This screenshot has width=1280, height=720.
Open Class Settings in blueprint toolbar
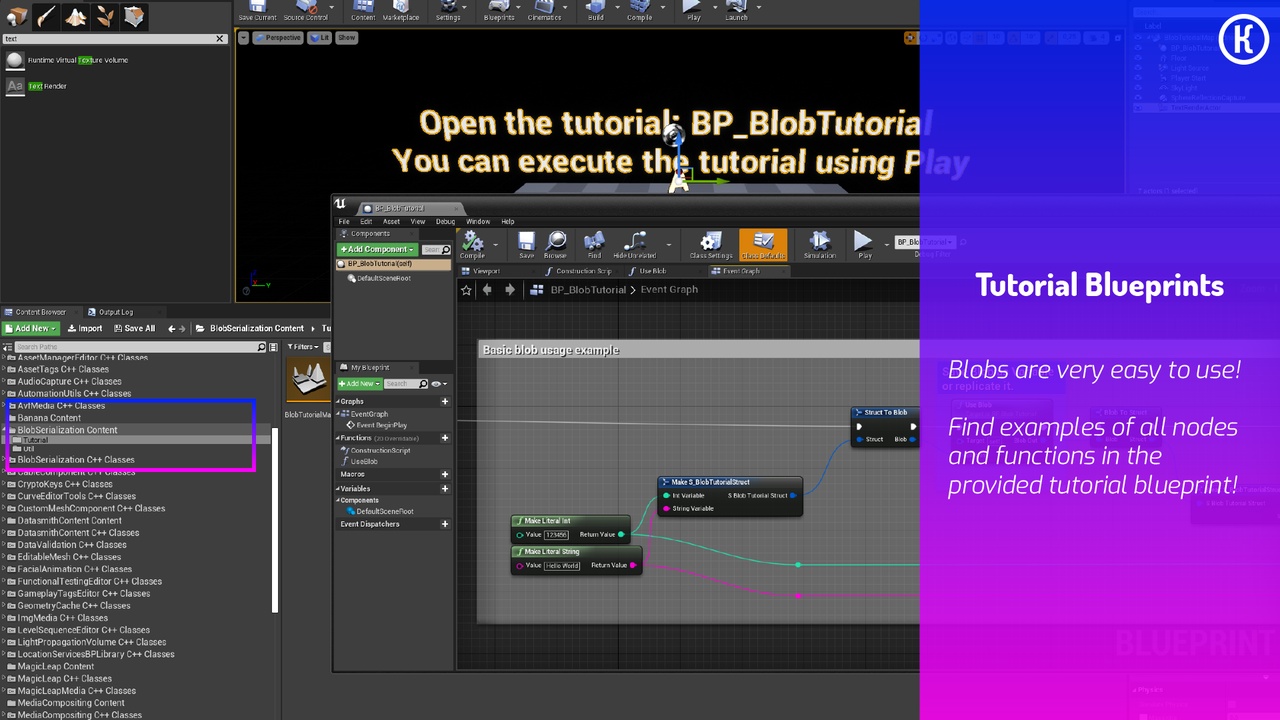point(711,243)
